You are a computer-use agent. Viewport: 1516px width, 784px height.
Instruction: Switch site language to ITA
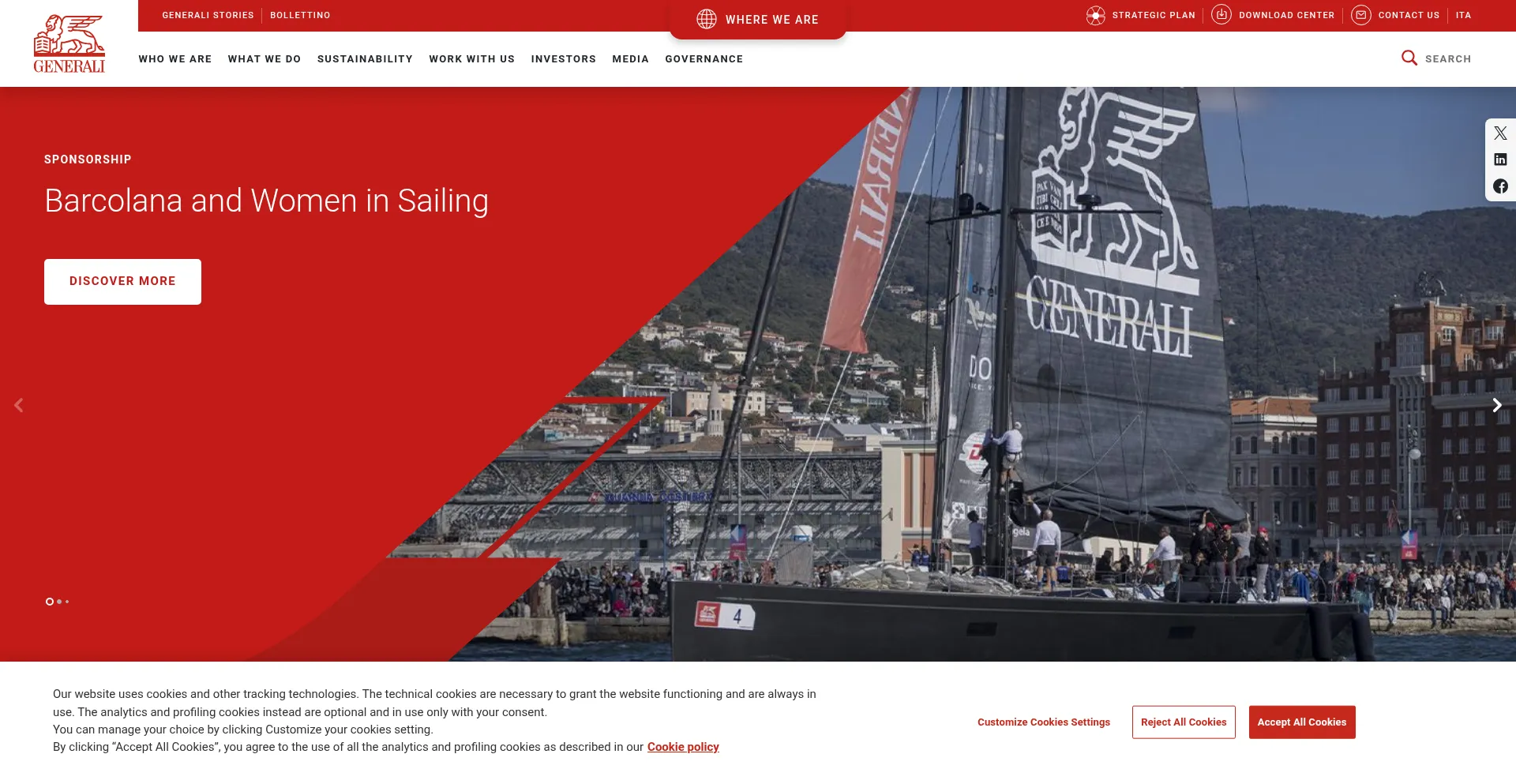point(1463,15)
